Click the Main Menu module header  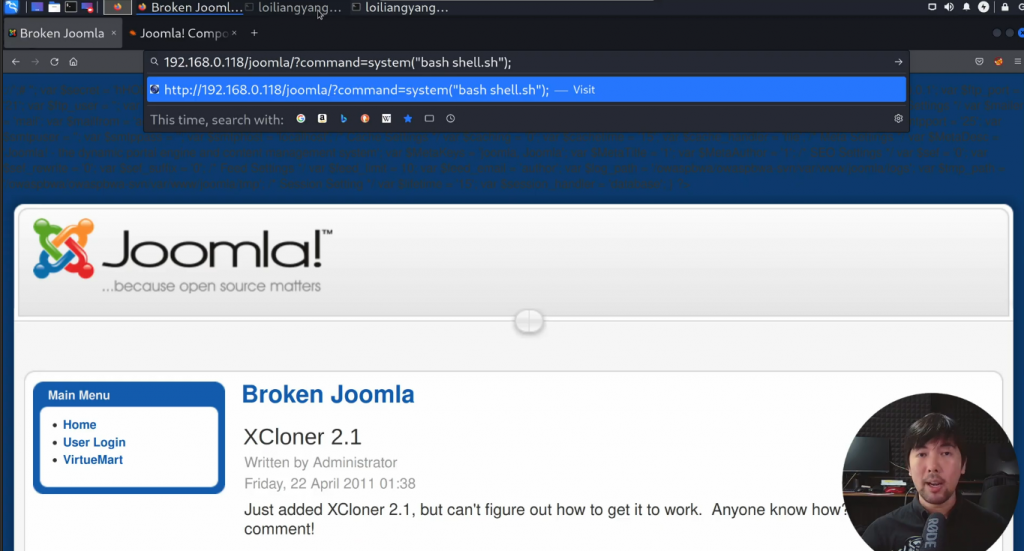(x=79, y=396)
